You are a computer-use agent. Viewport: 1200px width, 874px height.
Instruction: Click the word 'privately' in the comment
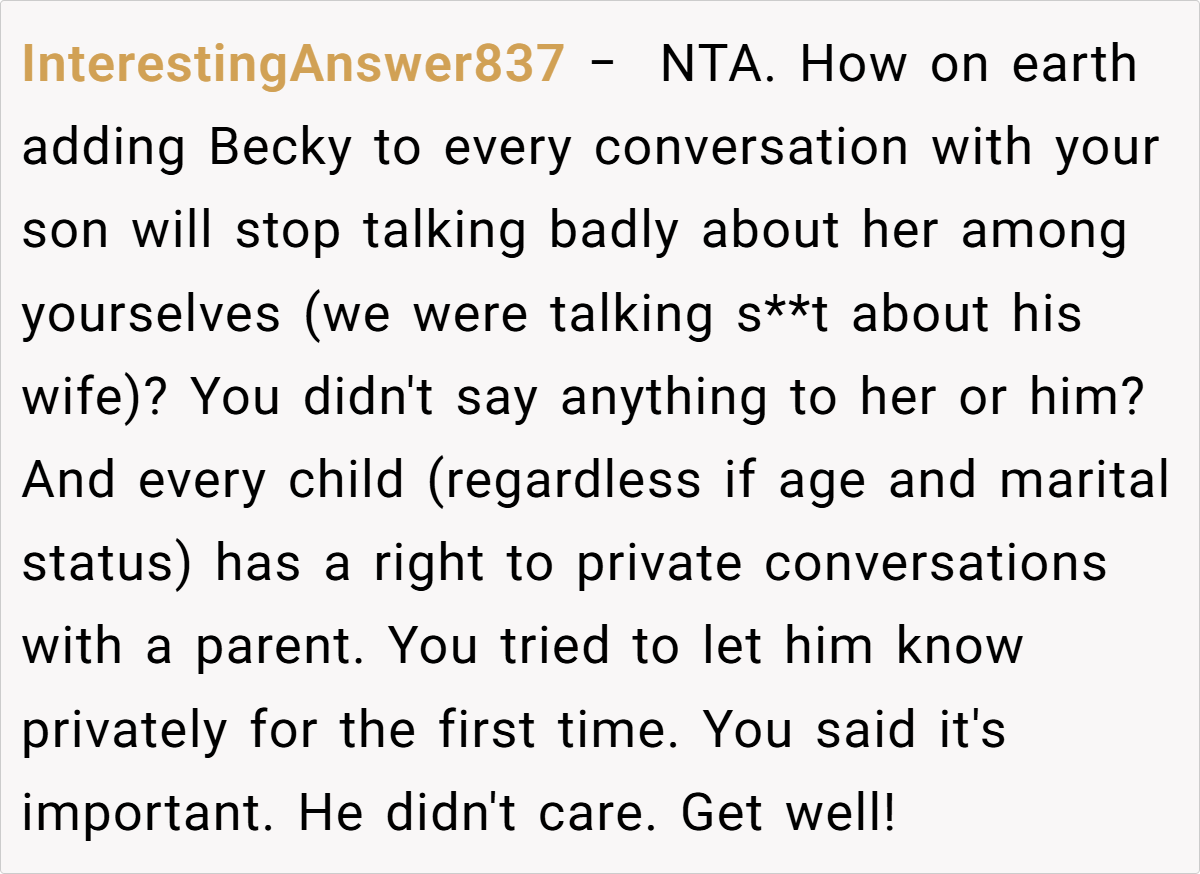point(126,730)
